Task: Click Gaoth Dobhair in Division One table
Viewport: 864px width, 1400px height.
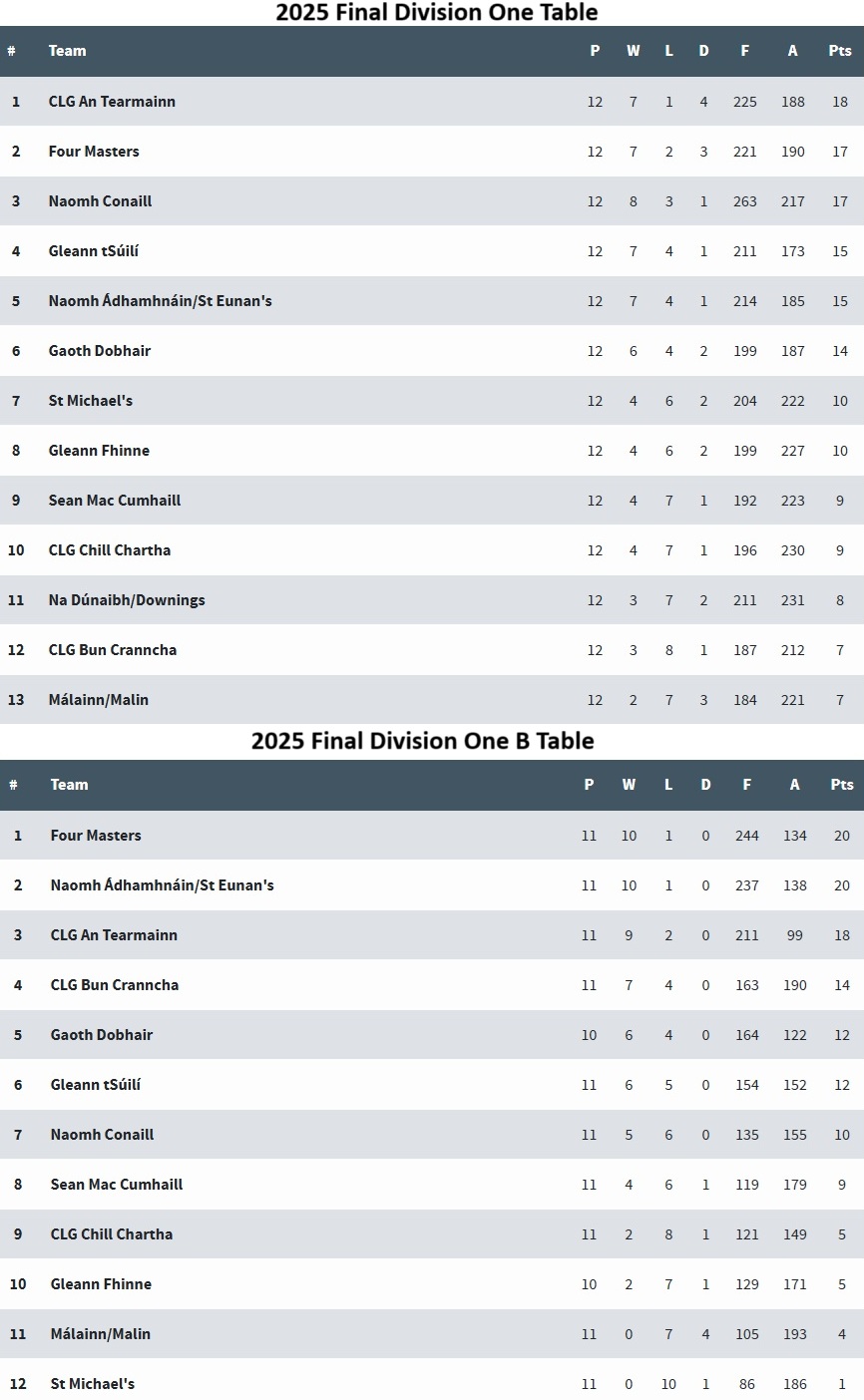Action: [x=100, y=351]
